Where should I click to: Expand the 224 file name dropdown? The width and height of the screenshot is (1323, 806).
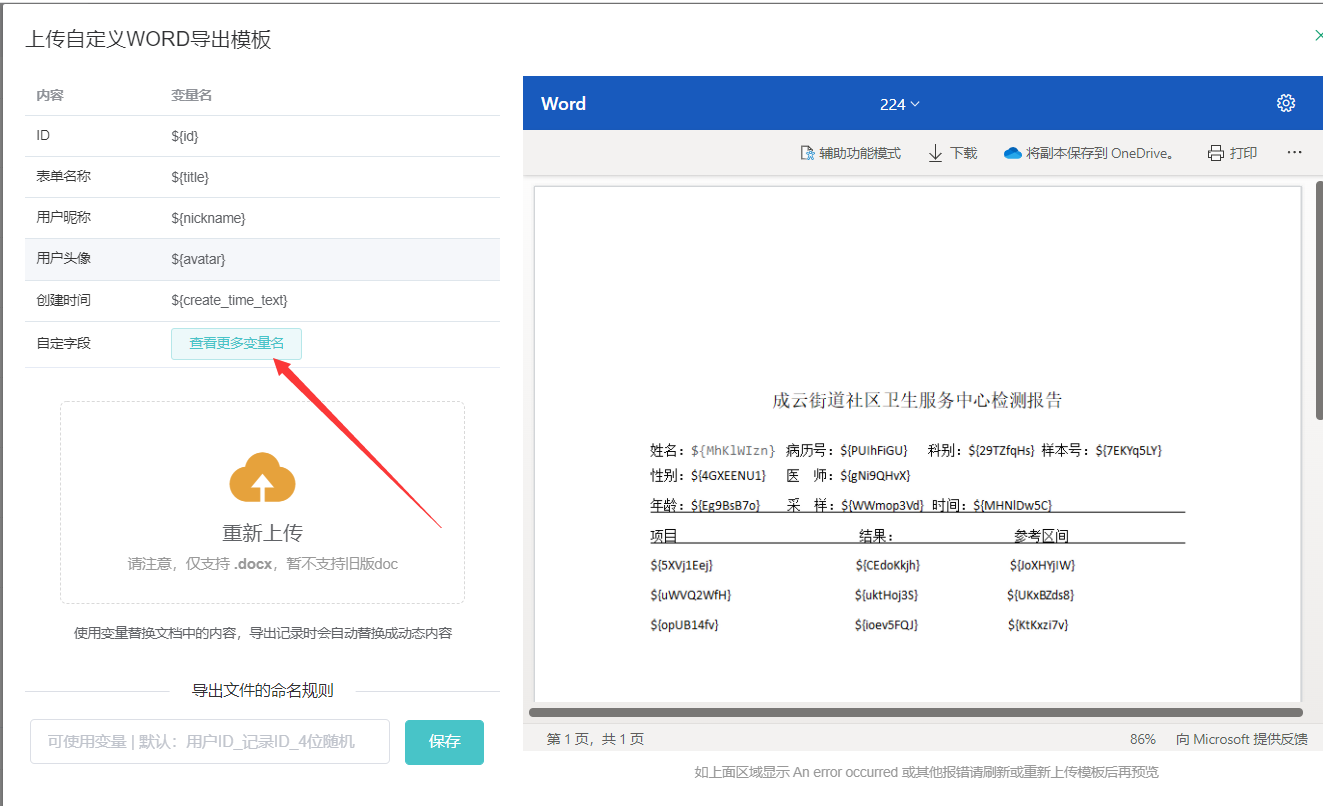pyautogui.click(x=900, y=104)
